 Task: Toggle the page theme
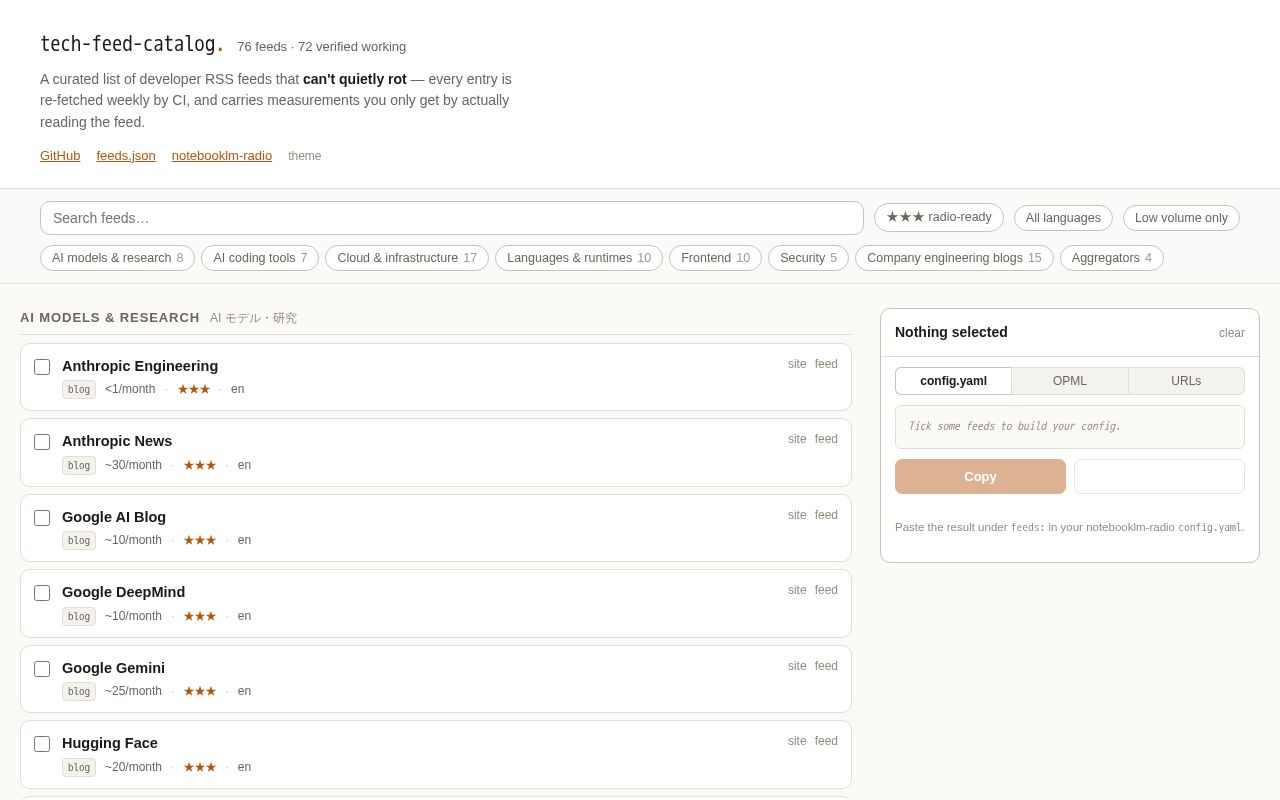[305, 156]
